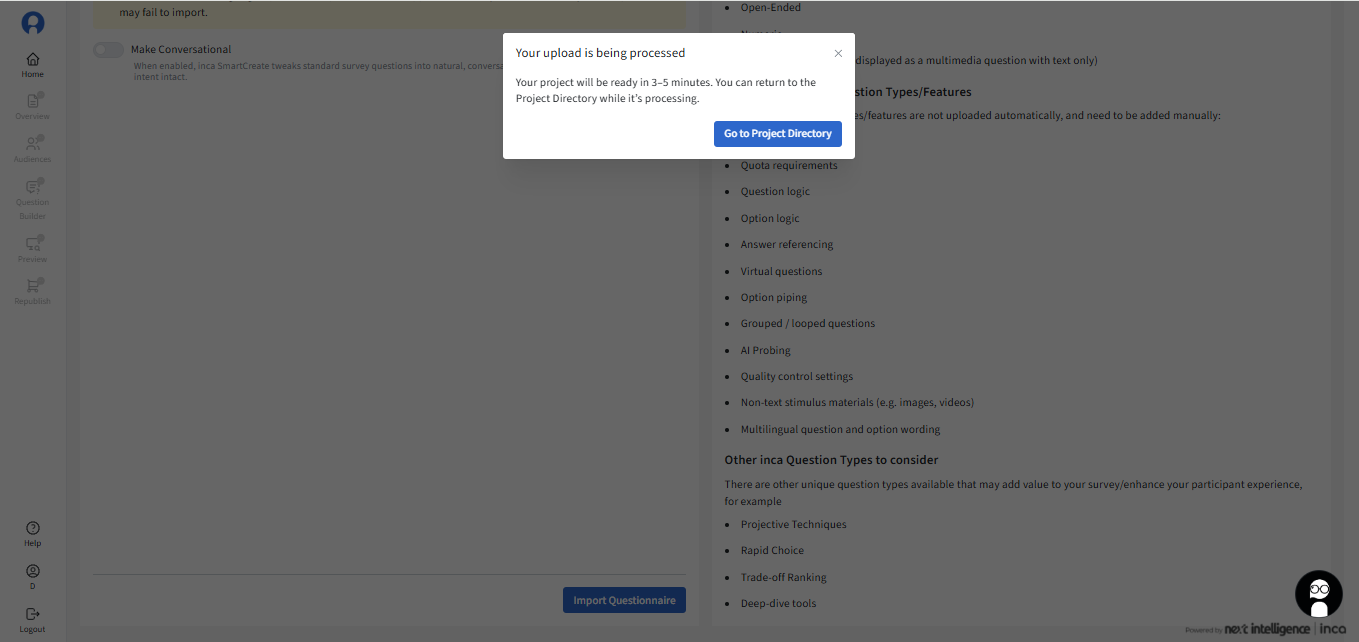The width and height of the screenshot is (1359, 642).
Task: Open the Help section
Action: pos(33,534)
